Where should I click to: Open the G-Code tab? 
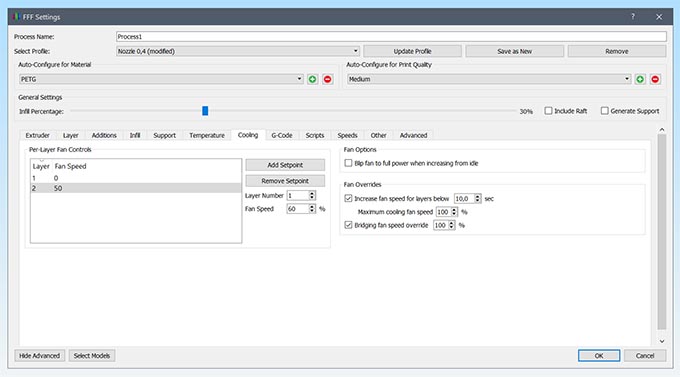tap(282, 135)
